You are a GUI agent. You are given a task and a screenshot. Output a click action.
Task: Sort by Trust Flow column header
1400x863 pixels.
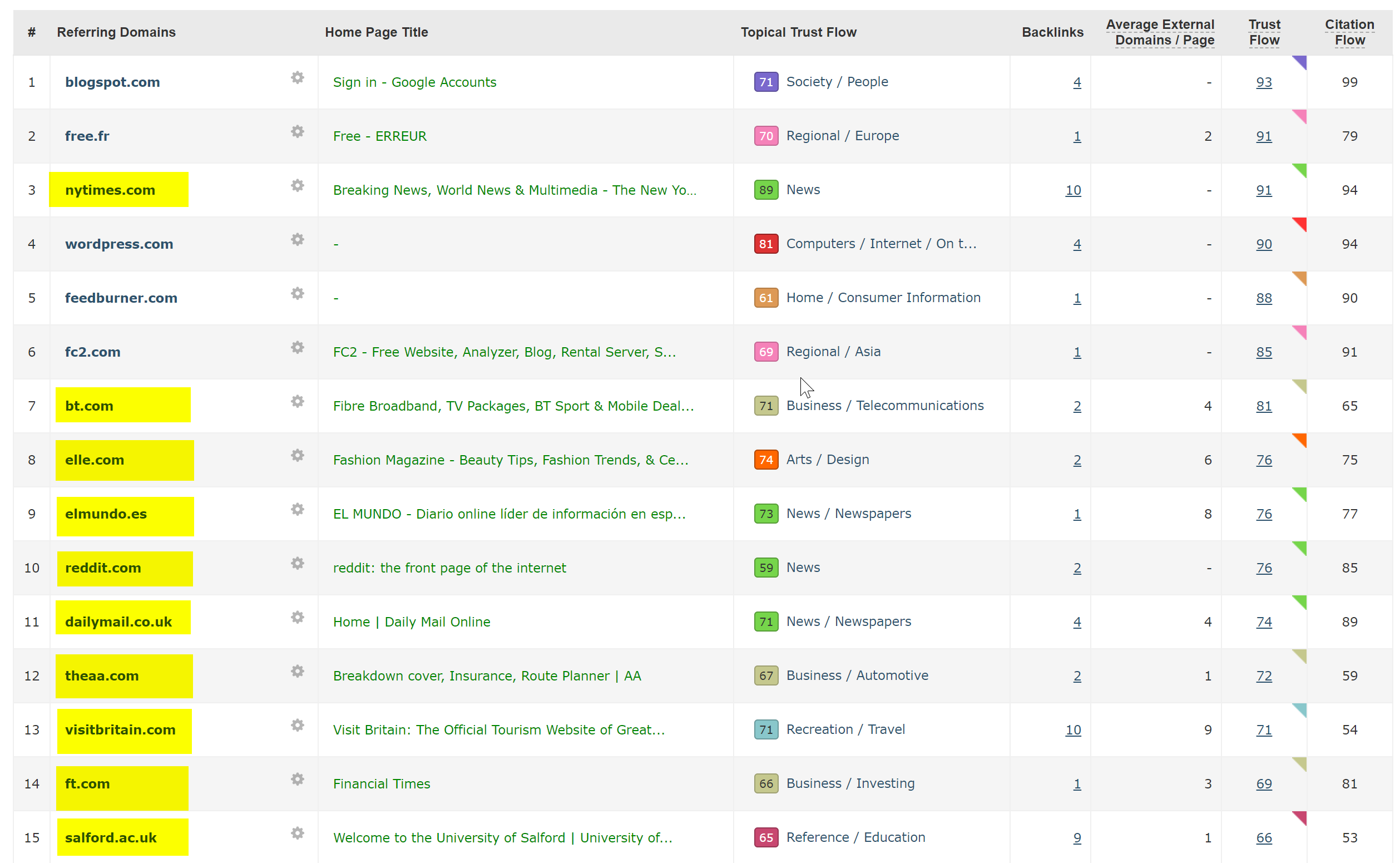click(x=1264, y=32)
